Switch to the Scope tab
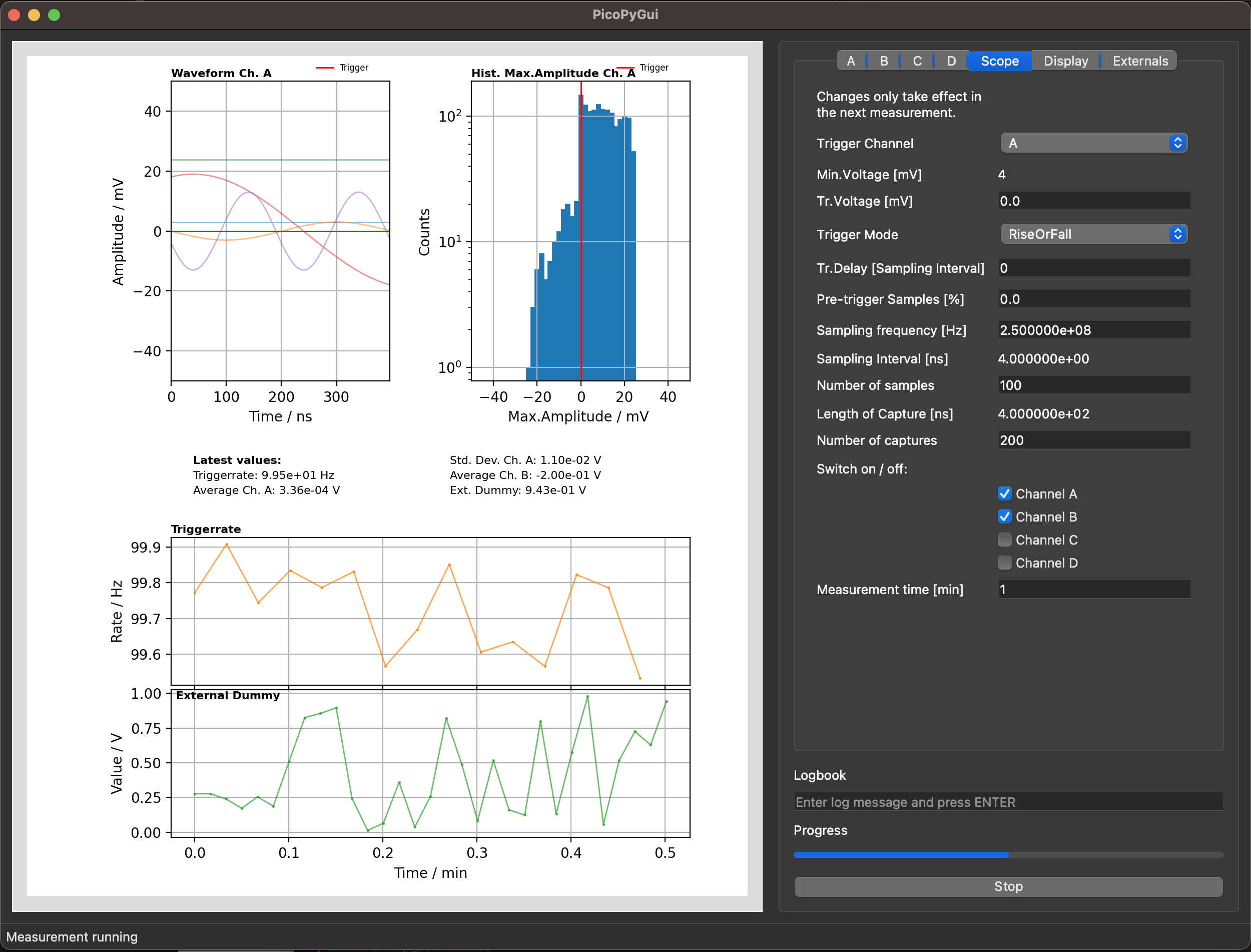Viewport: 1251px width, 952px height. (999, 61)
